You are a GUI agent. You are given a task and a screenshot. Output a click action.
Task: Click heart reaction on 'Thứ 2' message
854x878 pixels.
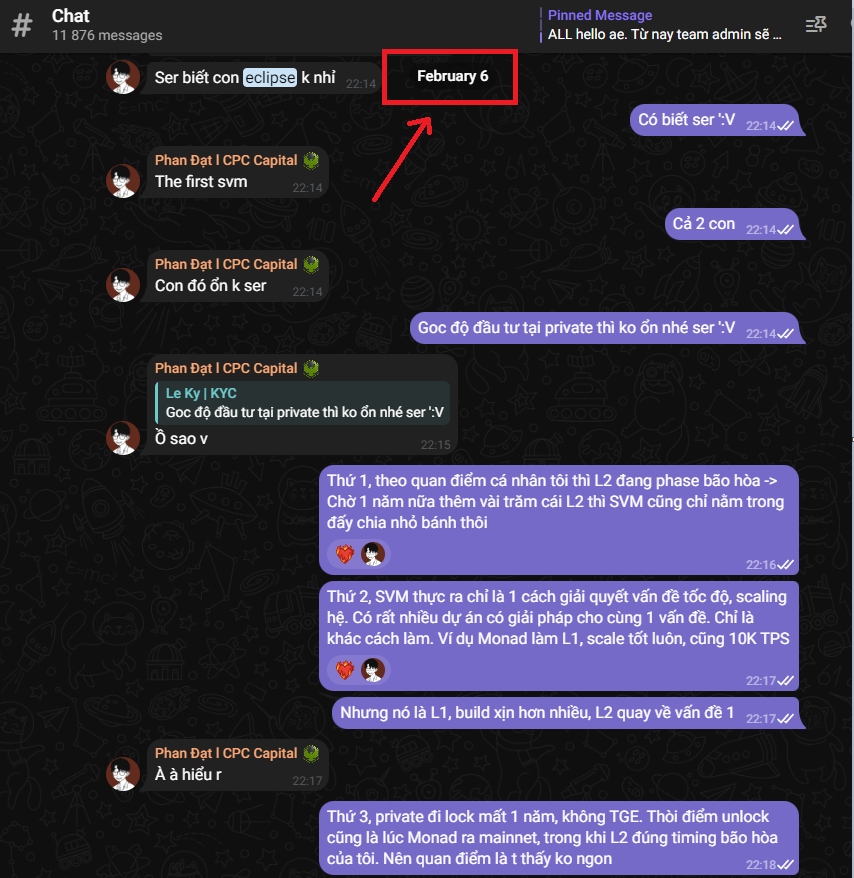(345, 670)
